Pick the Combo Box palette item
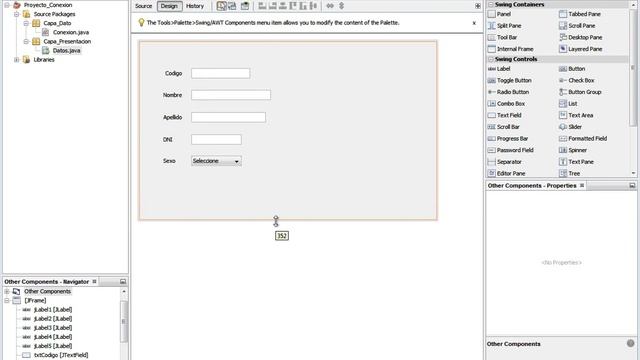This screenshot has height=360, width=640. coord(507,104)
